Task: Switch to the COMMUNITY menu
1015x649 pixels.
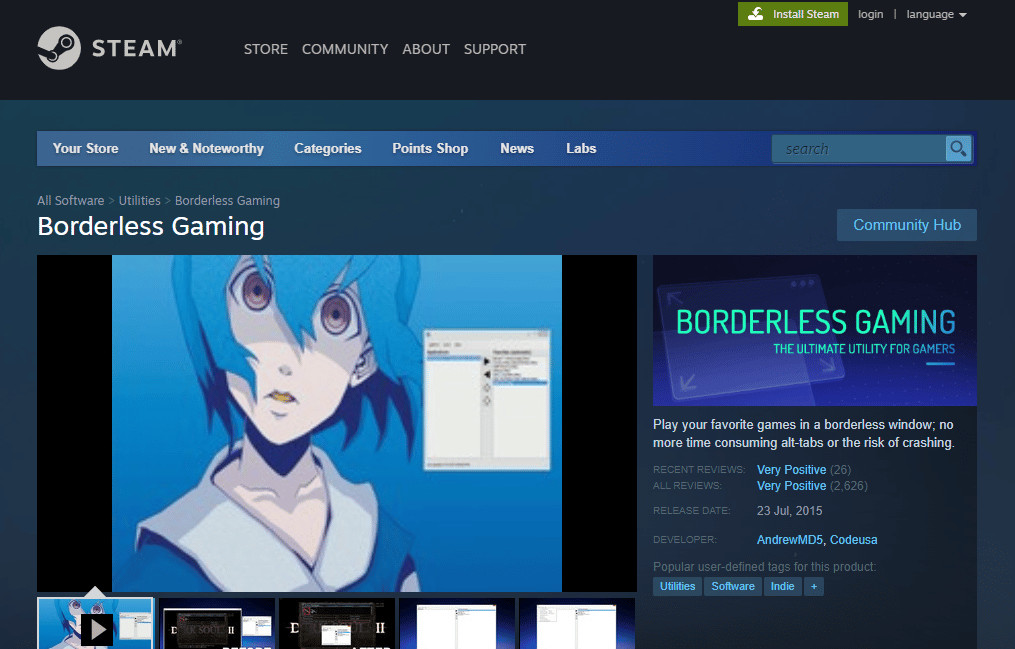Action: [344, 49]
